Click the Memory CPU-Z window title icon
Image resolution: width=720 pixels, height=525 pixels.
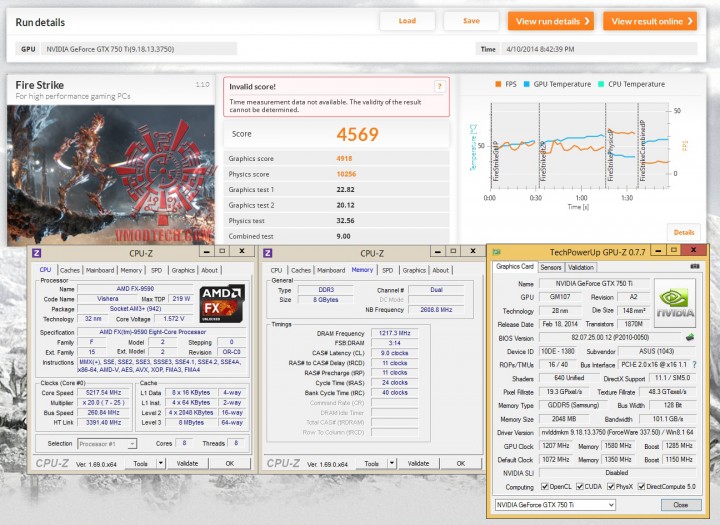268,253
